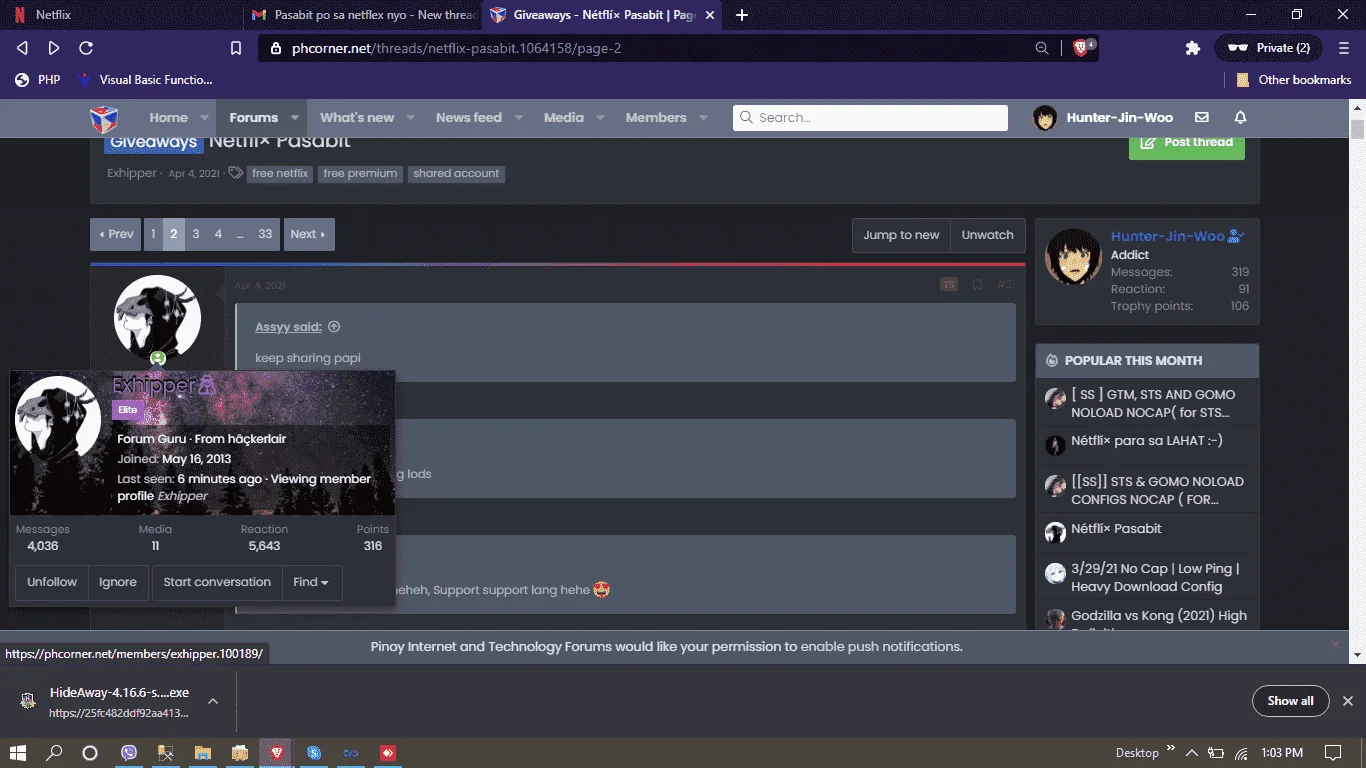
Task: Open the Members navigation item
Action: pyautogui.click(x=656, y=118)
